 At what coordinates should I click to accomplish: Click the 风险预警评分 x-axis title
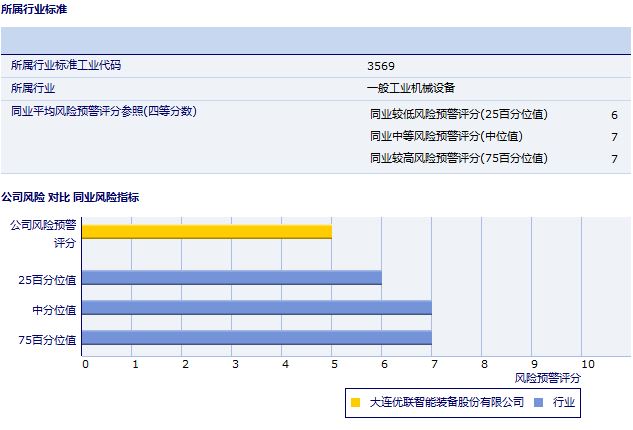(547, 378)
